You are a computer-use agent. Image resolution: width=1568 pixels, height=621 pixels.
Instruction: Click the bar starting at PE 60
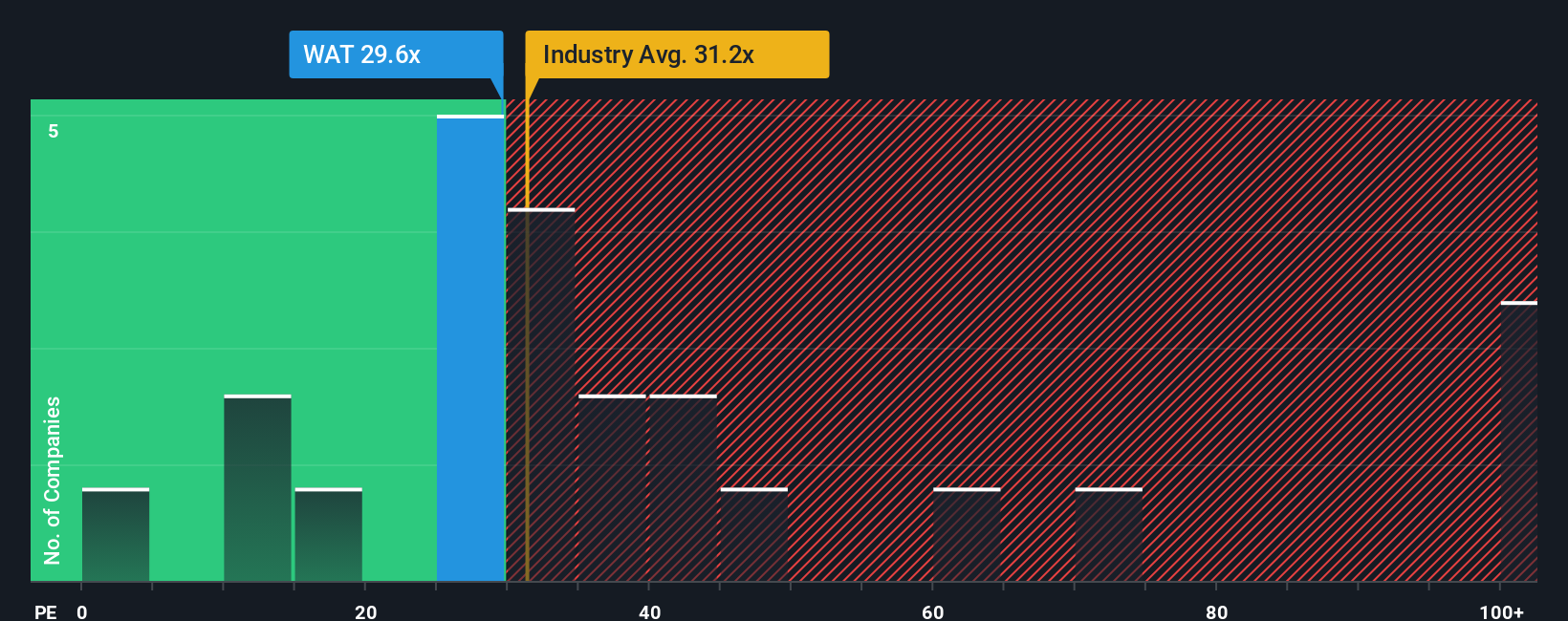pyautogui.click(x=967, y=535)
